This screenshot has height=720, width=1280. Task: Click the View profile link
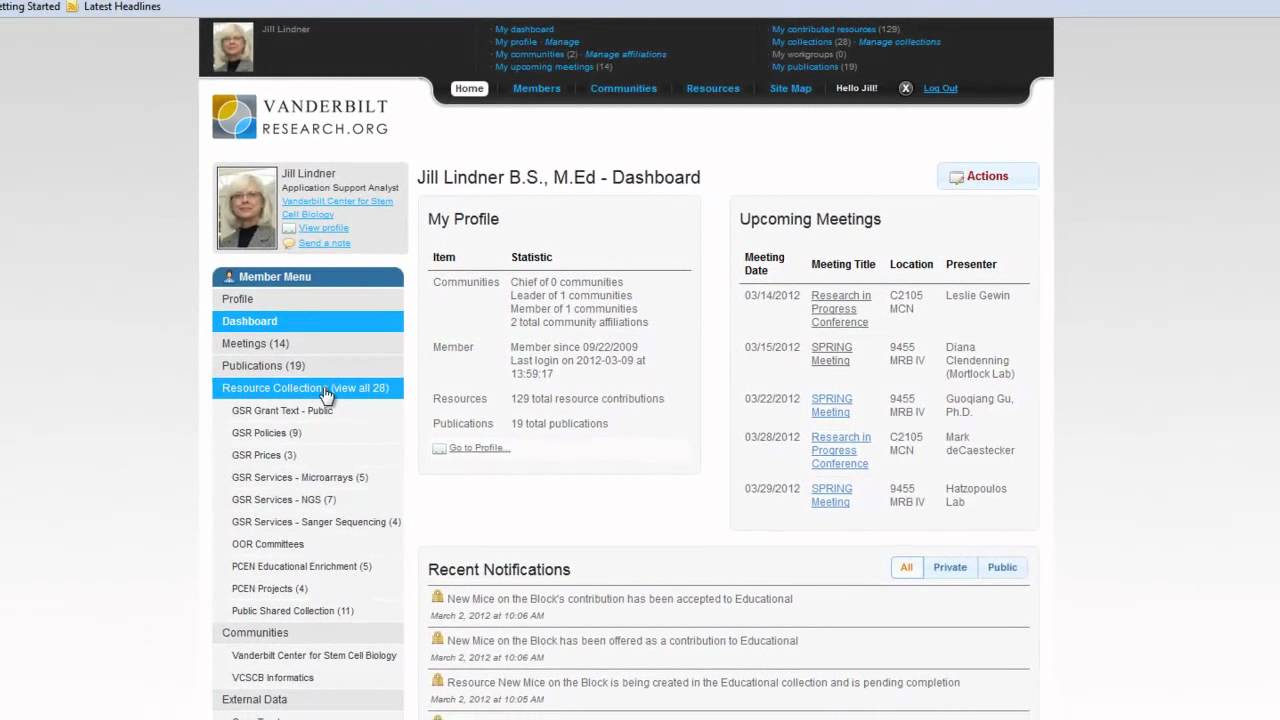(323, 228)
